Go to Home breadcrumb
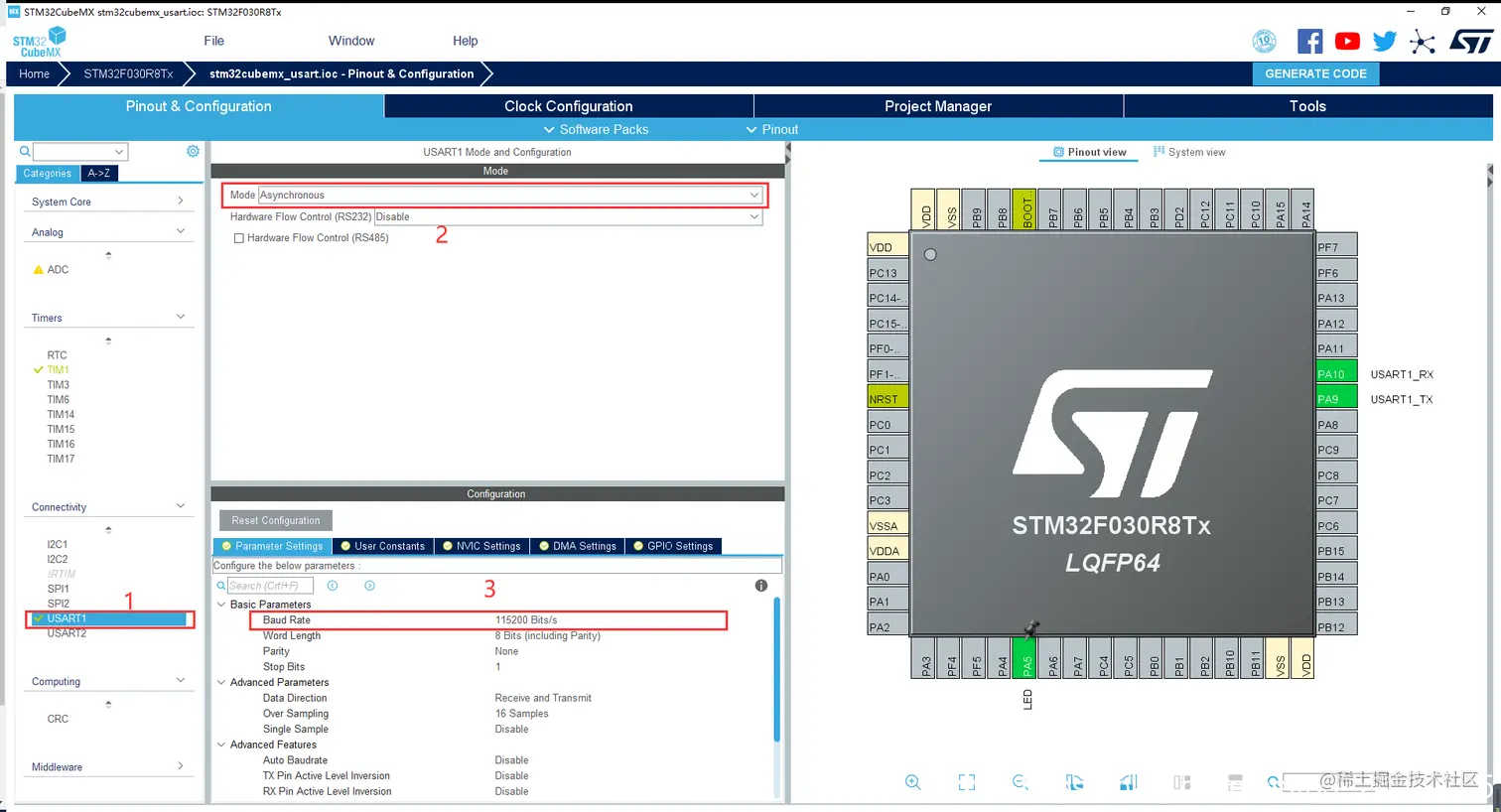 coord(34,73)
